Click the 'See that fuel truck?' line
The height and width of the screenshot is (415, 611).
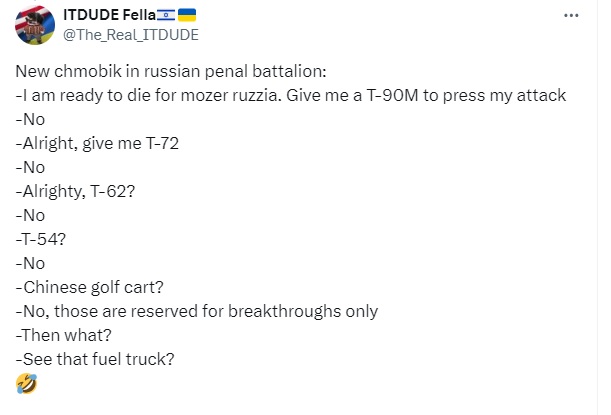coord(95,359)
